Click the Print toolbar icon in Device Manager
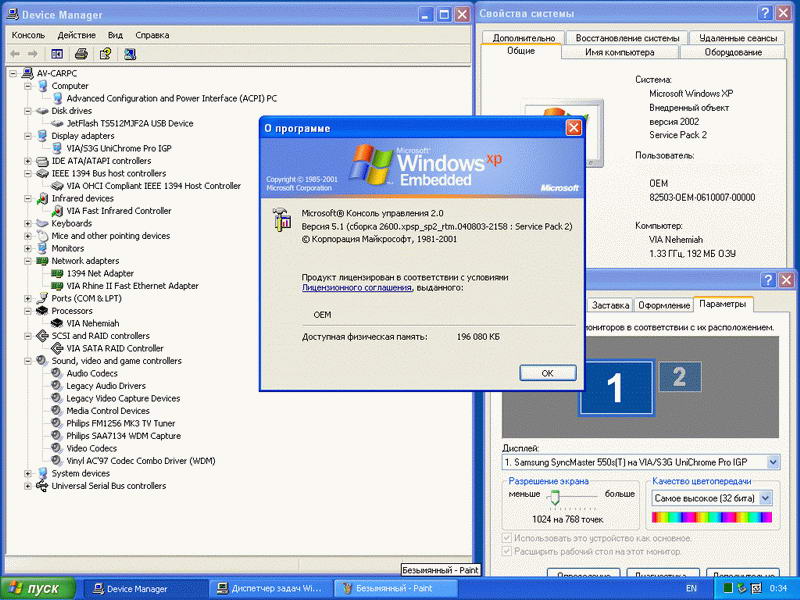The width and height of the screenshot is (800, 600). [x=82, y=53]
